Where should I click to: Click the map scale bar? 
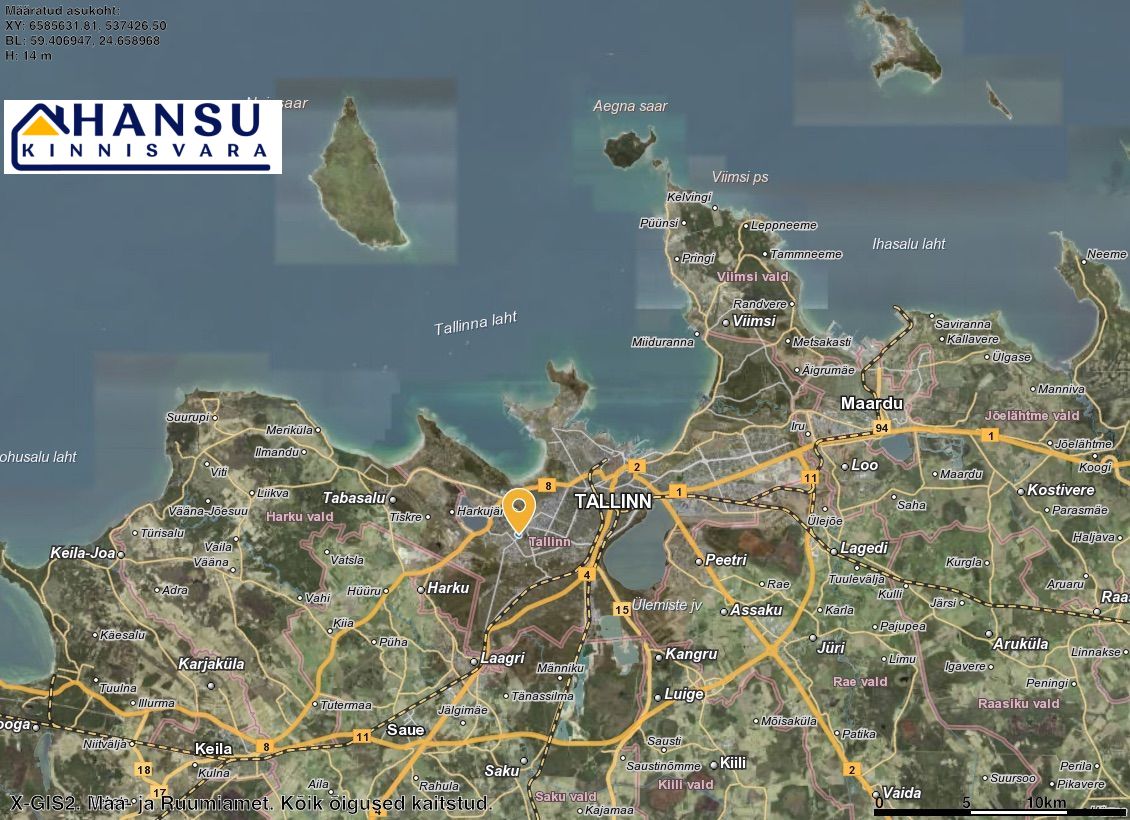[1000, 811]
